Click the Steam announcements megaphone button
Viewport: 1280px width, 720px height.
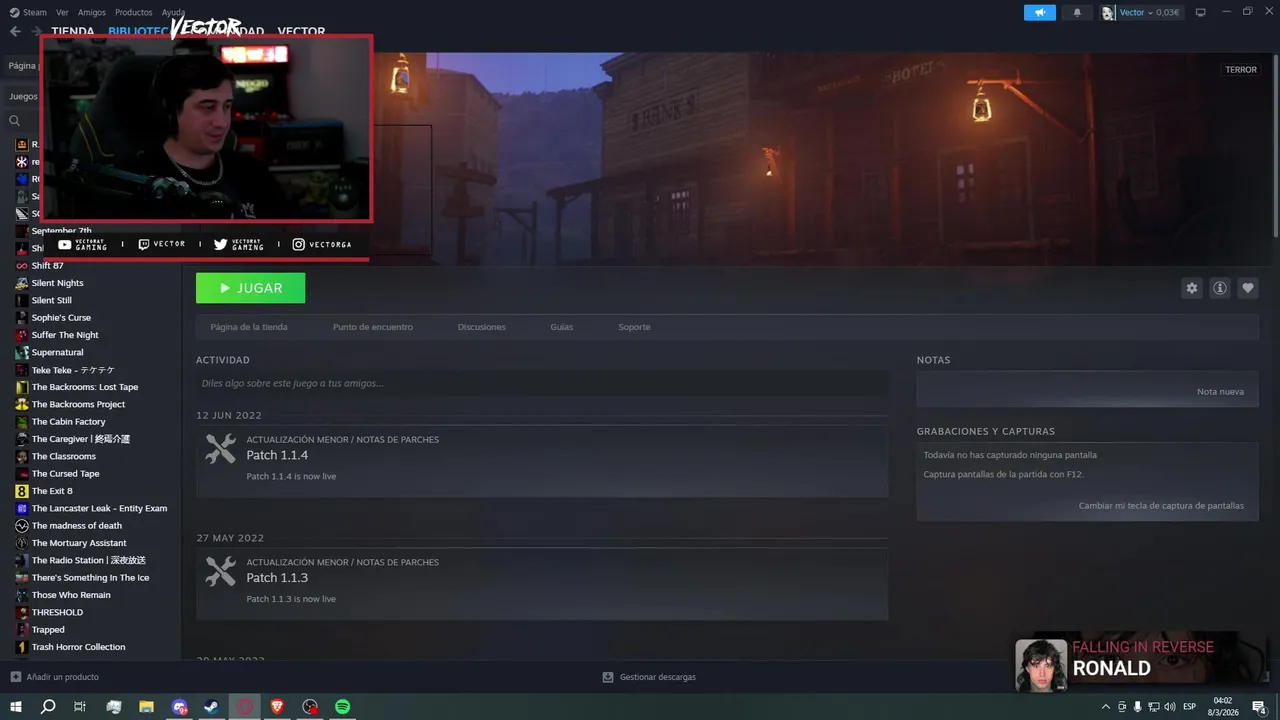point(1040,13)
